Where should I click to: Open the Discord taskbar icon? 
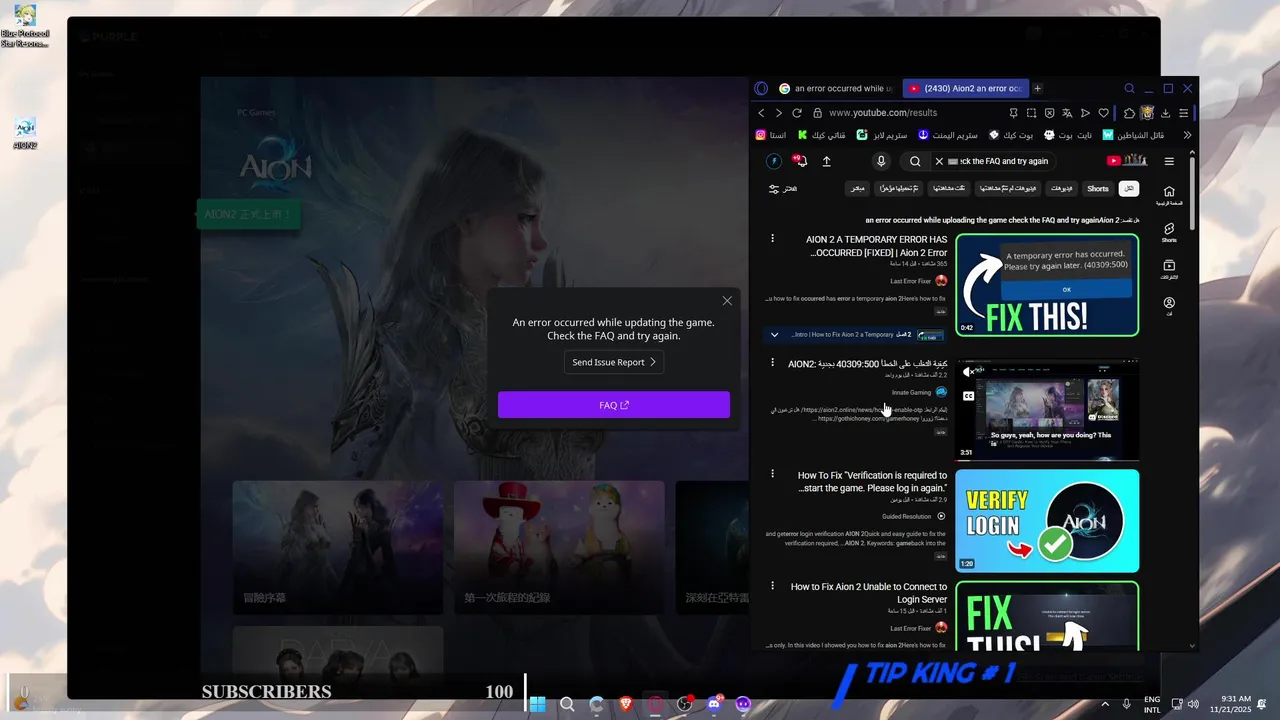click(x=714, y=704)
